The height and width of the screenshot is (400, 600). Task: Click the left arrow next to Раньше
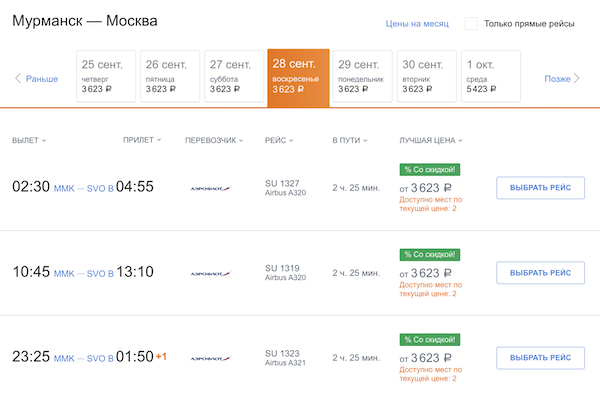point(17,79)
